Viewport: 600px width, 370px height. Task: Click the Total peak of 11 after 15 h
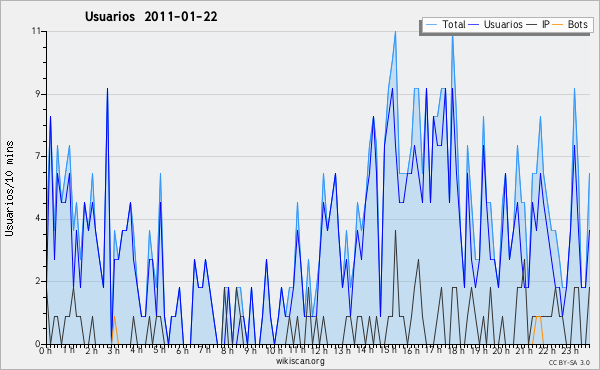(395, 32)
